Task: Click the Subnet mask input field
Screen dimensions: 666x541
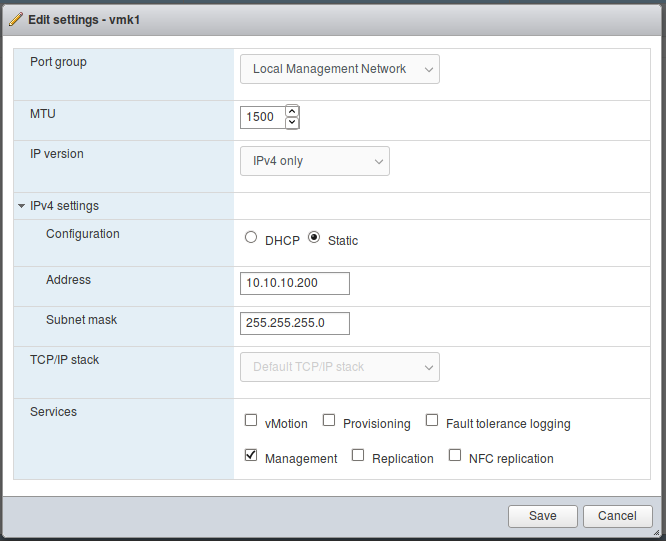Action: (295, 323)
